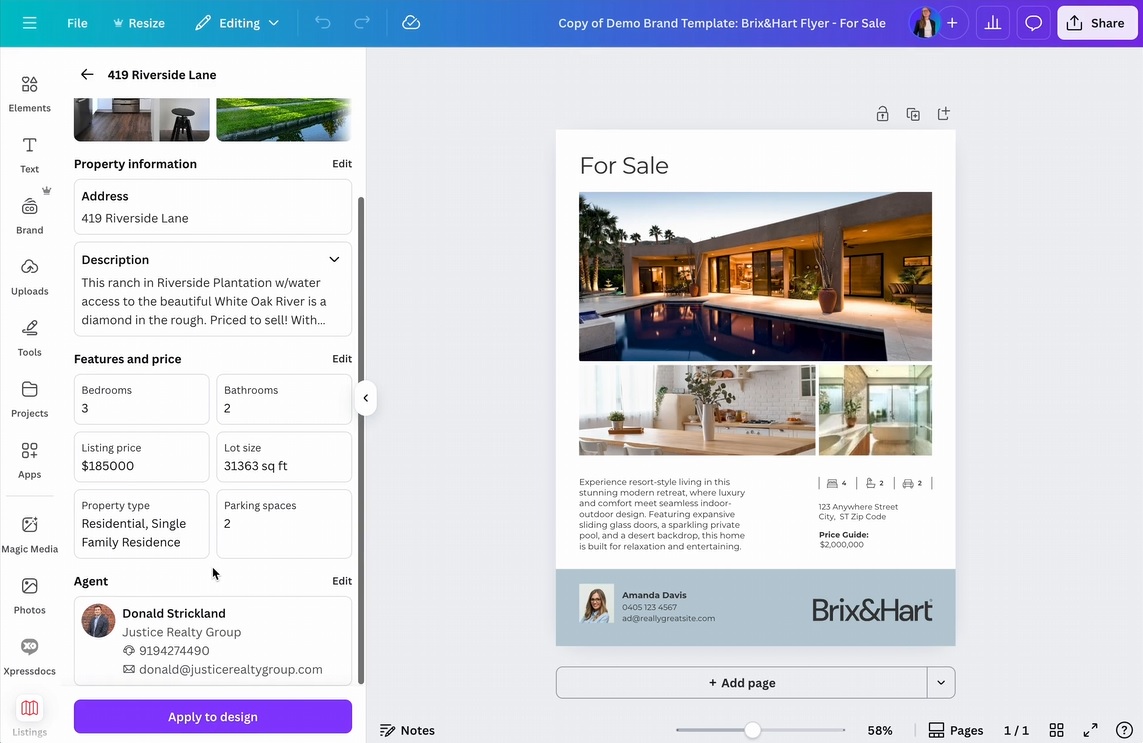The image size is (1143, 743).
Task: Open the Editing mode dropdown
Action: [238, 23]
